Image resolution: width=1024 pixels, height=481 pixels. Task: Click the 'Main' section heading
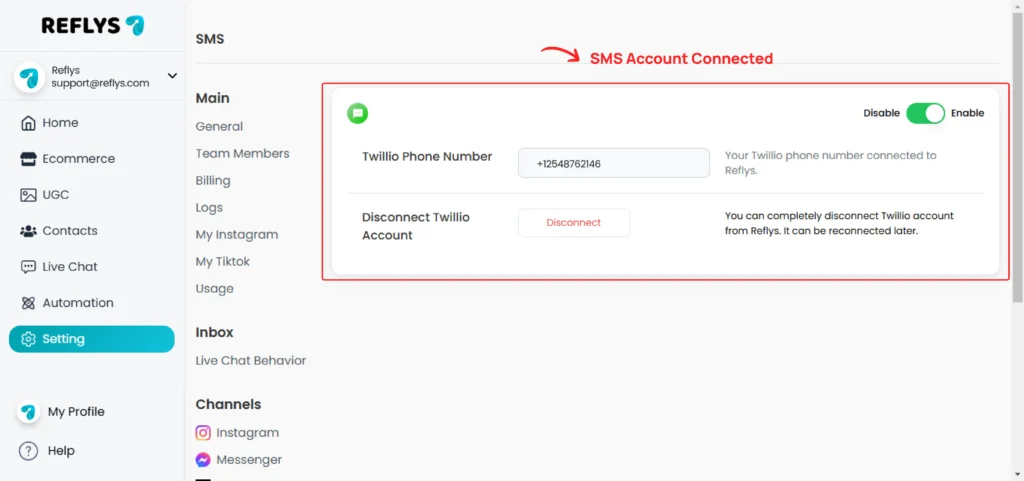pos(212,98)
